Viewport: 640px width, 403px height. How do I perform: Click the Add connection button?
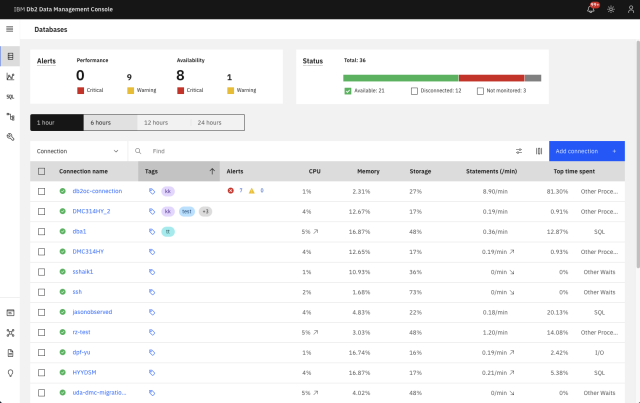586,151
